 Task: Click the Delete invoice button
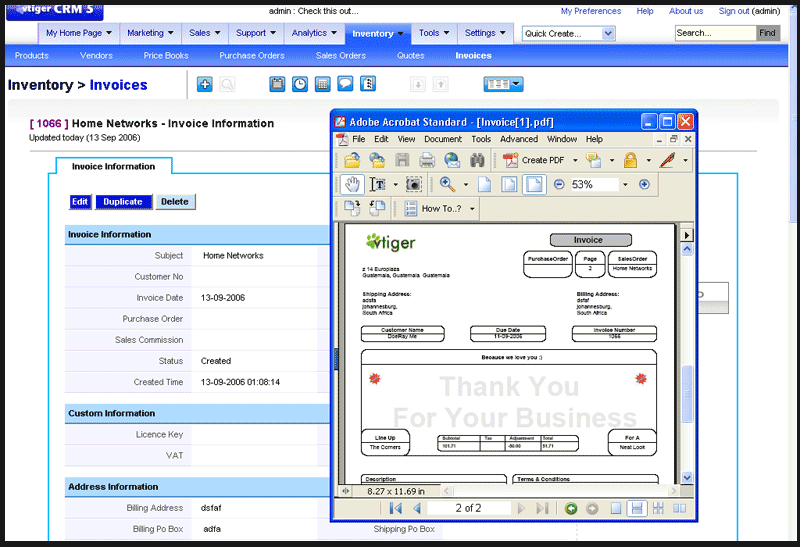175,202
